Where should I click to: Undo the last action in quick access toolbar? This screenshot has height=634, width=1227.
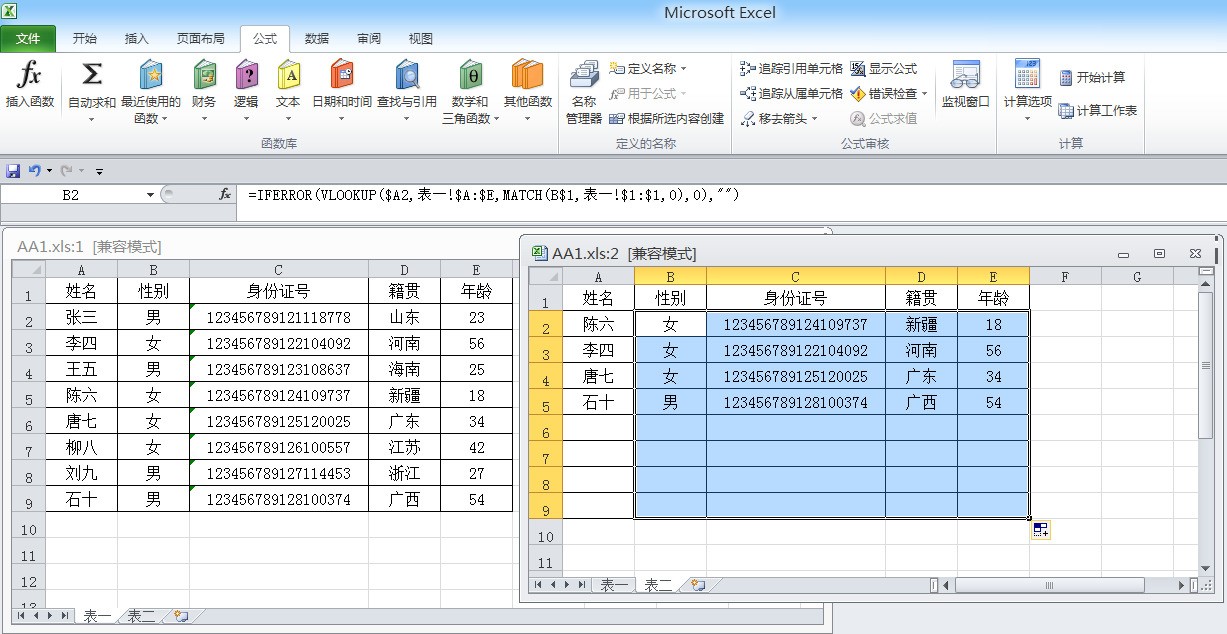coord(34,171)
